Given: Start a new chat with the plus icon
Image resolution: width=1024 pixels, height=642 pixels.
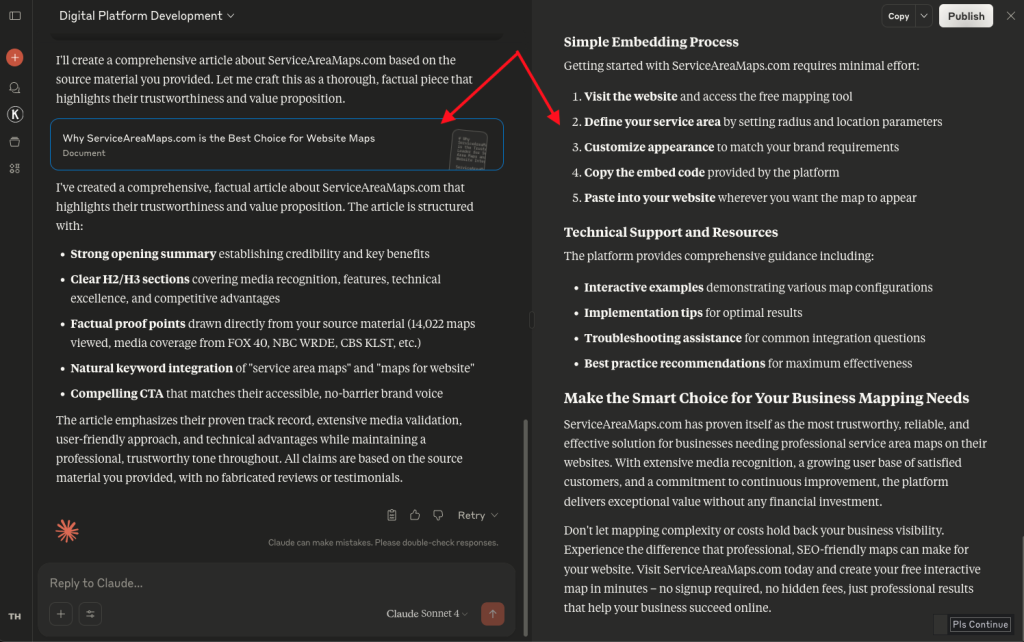Looking at the screenshot, I should point(15,57).
